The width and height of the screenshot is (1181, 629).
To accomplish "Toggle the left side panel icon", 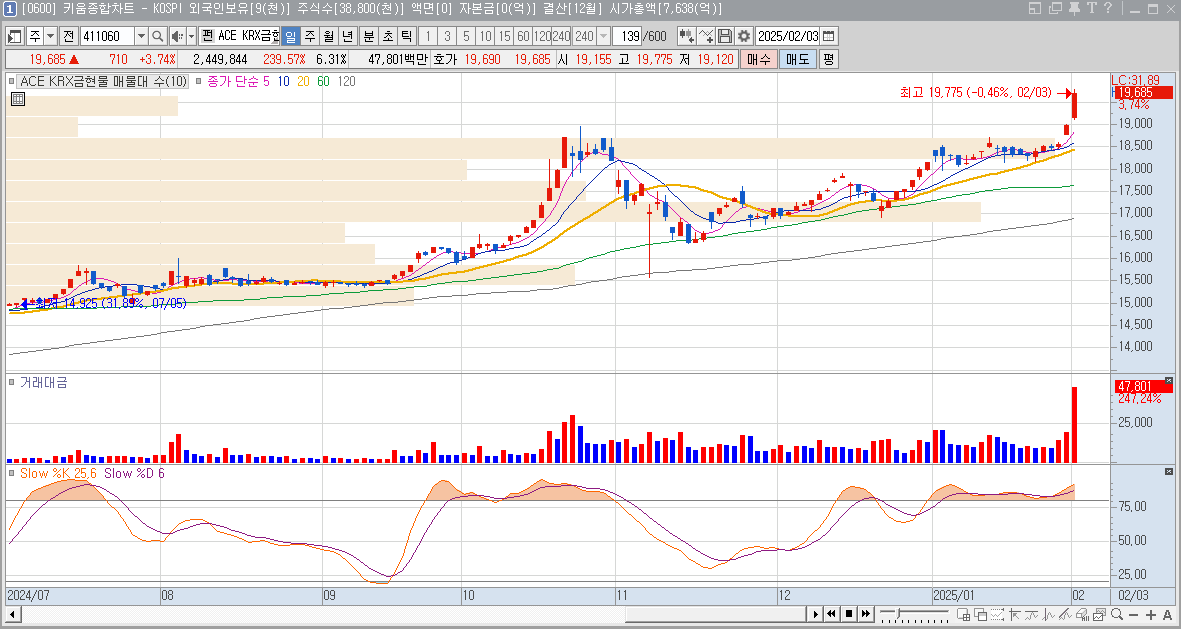I will (14, 36).
